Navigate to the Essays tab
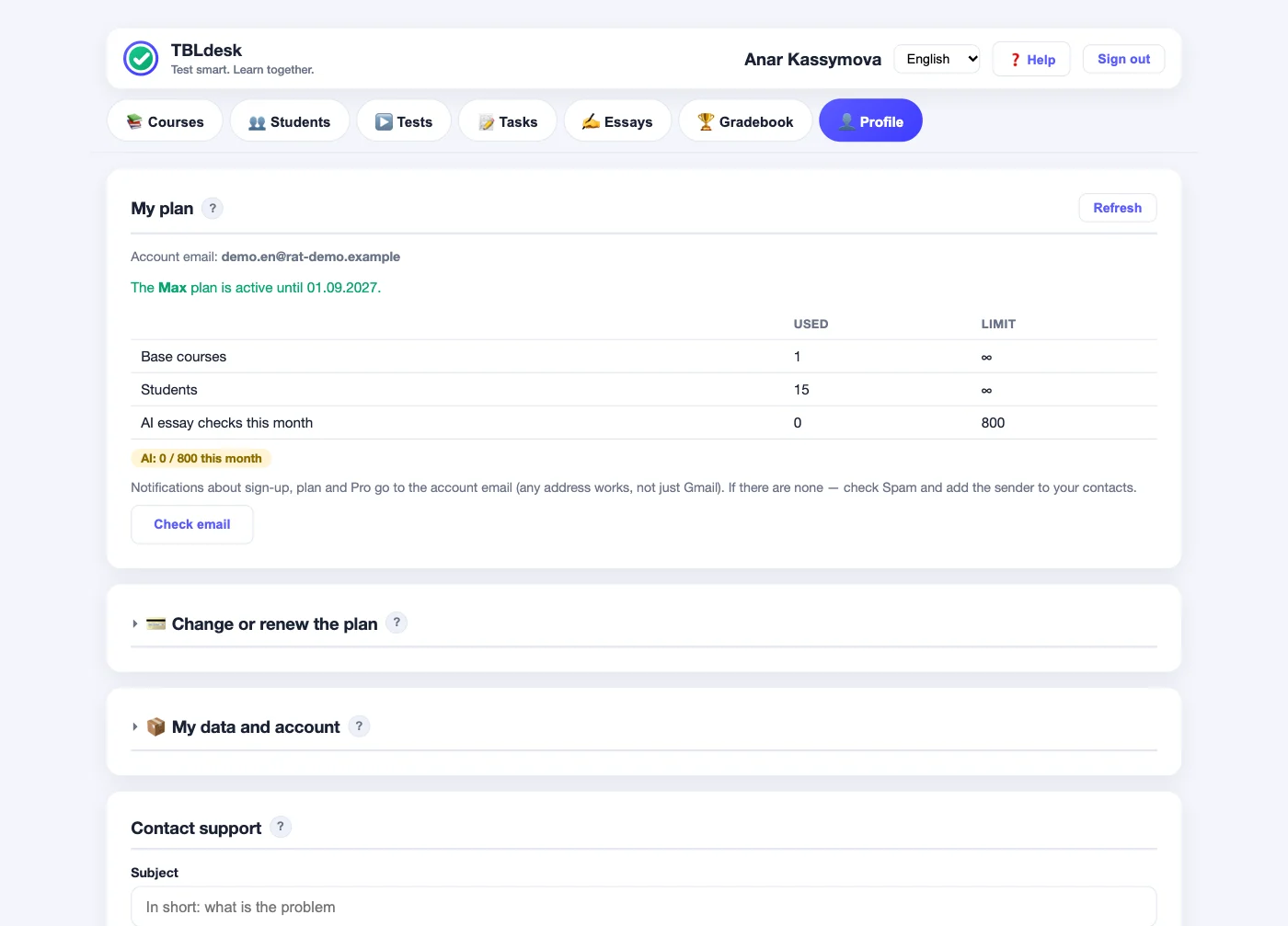 click(617, 121)
